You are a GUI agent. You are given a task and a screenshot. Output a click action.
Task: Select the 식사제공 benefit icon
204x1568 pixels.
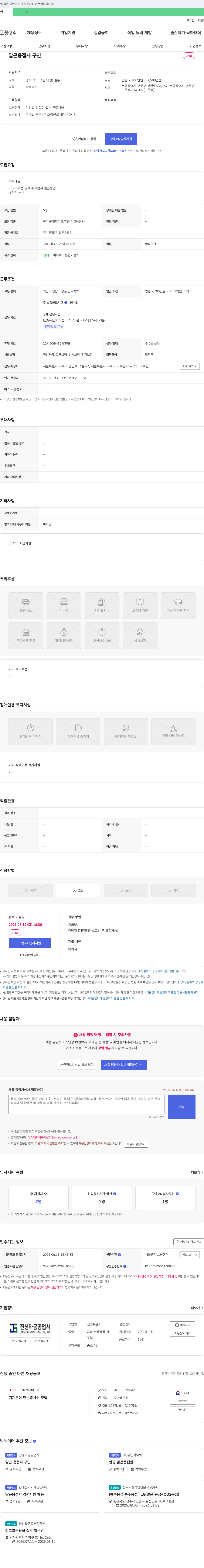point(140,636)
